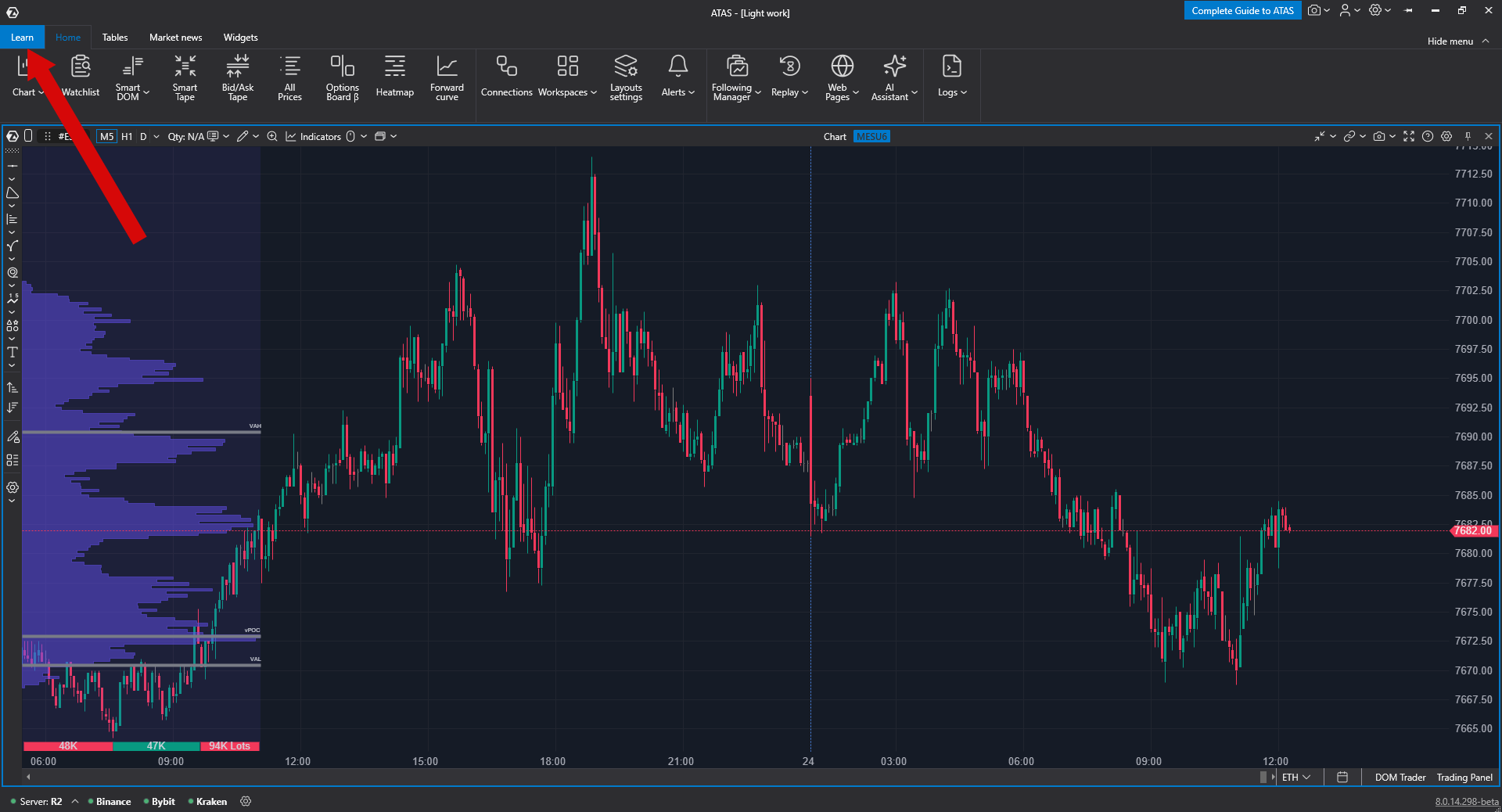
Task: Open the Workspaces menu
Action: coord(567,76)
